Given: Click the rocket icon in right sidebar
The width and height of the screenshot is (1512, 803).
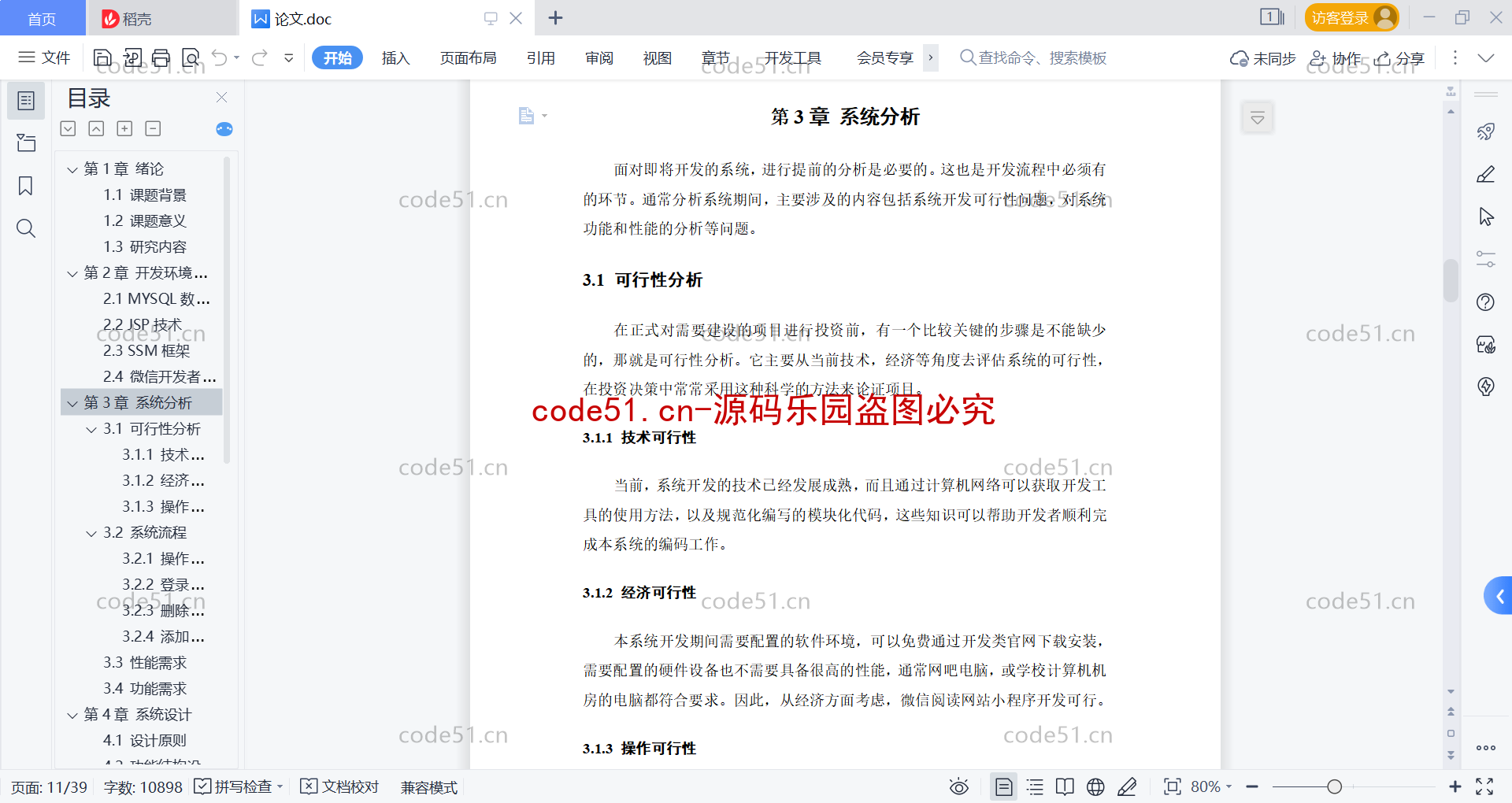Looking at the screenshot, I should (1486, 131).
